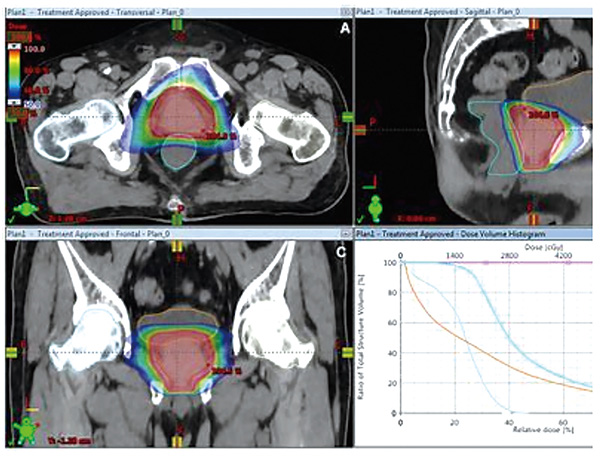Click the upper dose range slider handle
This screenshot has height=456, width=600.
coord(15,46)
